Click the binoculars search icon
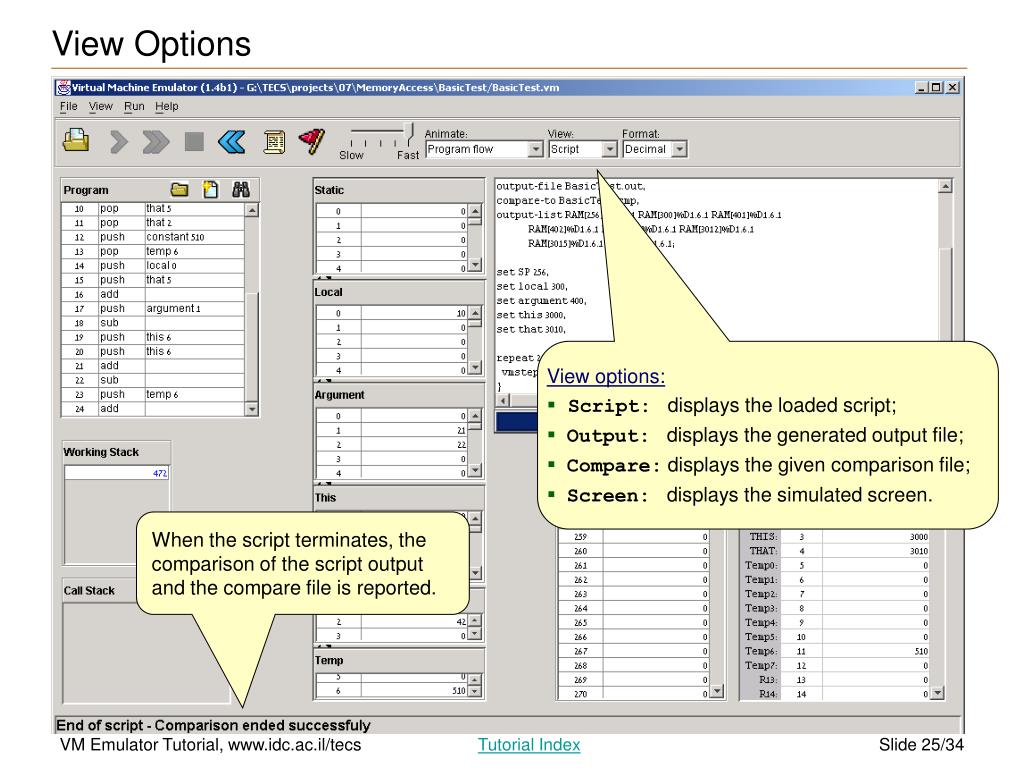The height and width of the screenshot is (768, 1024). [241, 189]
